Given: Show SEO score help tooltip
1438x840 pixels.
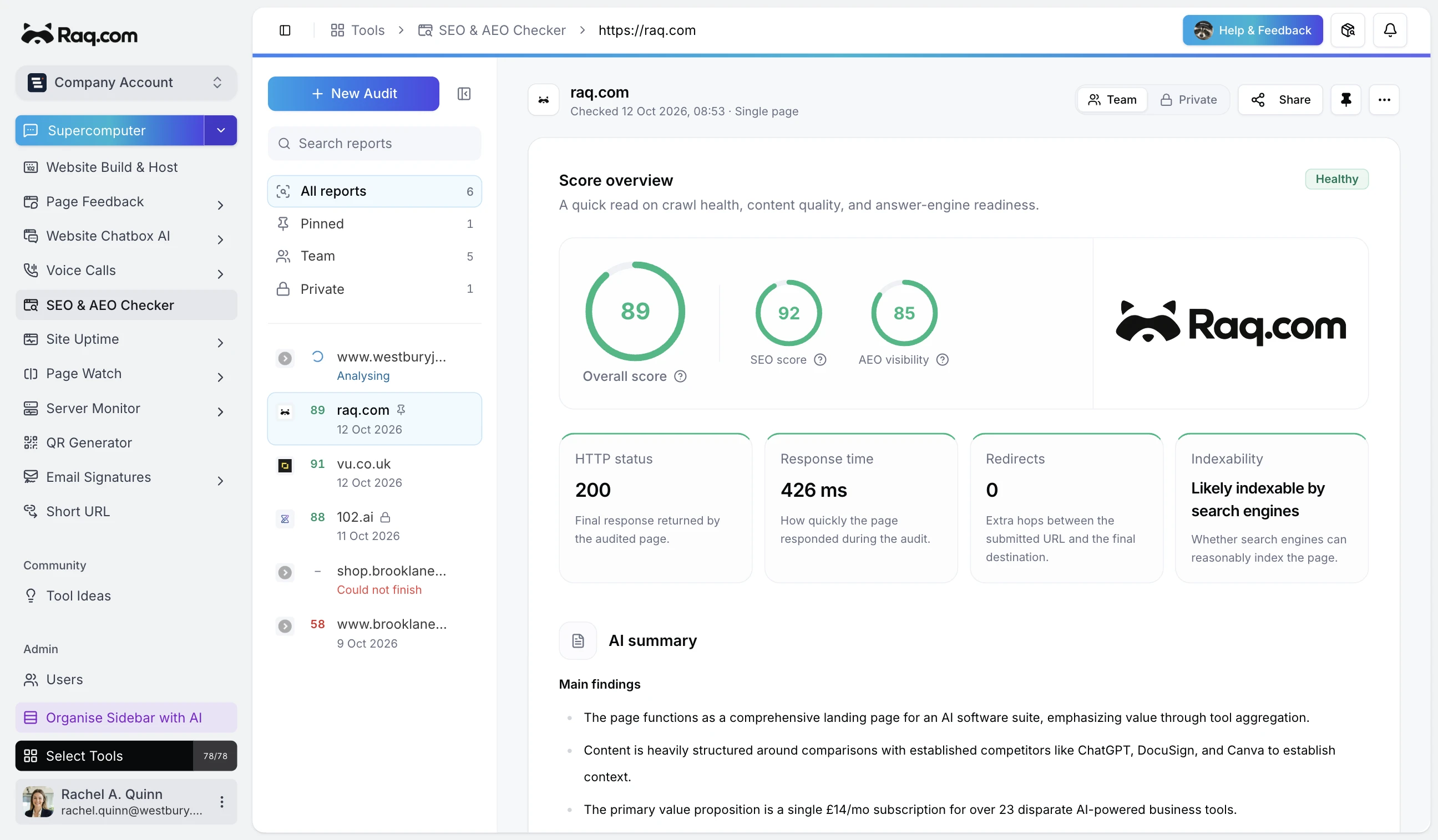Looking at the screenshot, I should [820, 360].
